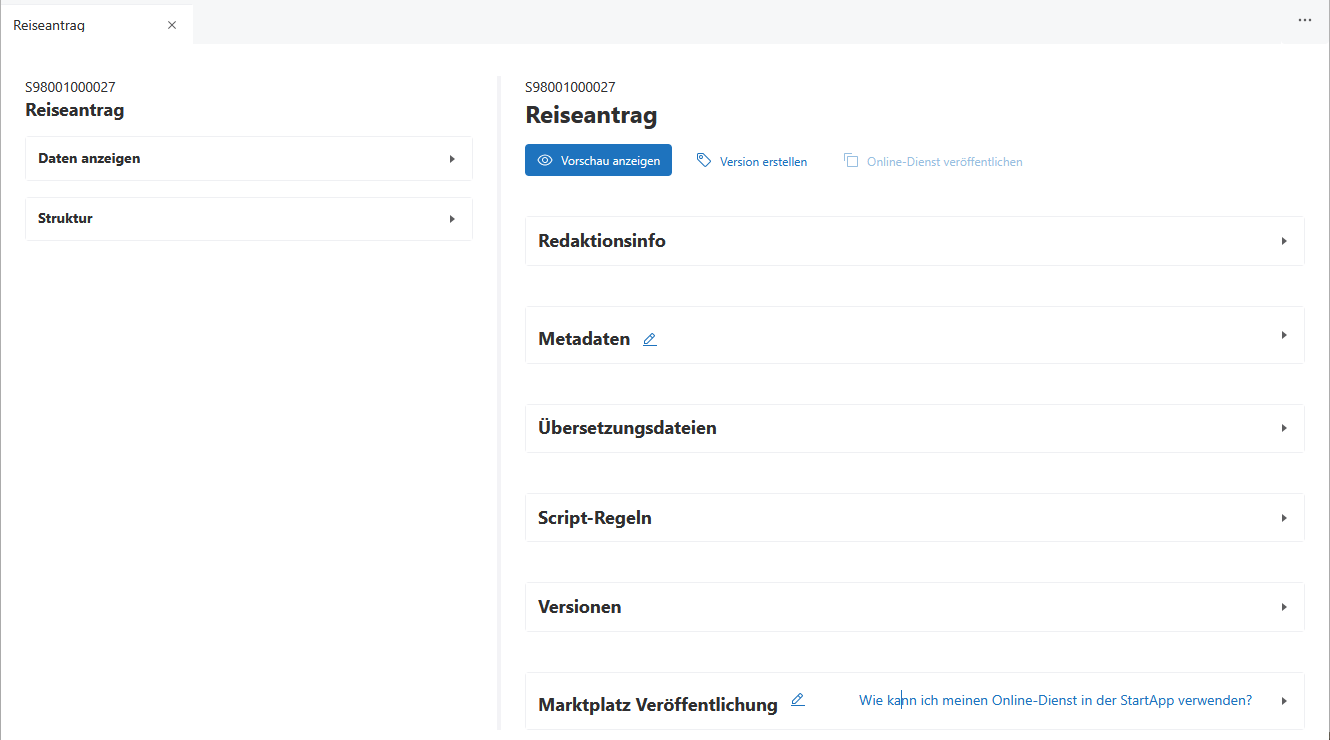Image resolution: width=1330 pixels, height=740 pixels.
Task: Expand the Versionen section arrow
Action: click(1284, 607)
